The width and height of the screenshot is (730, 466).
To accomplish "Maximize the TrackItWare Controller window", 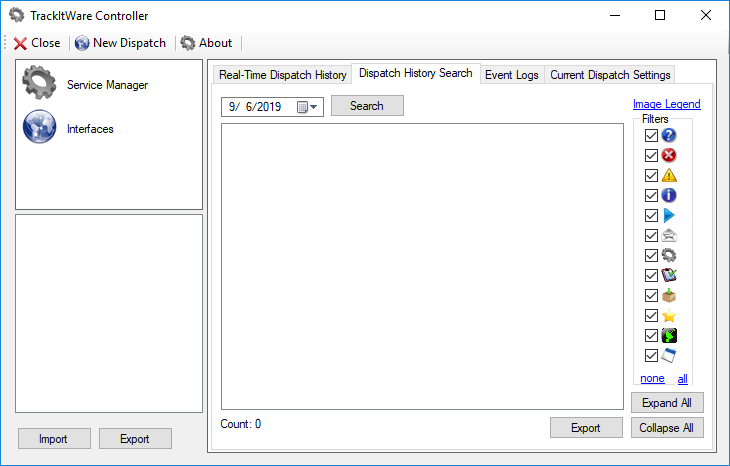I will [660, 15].
